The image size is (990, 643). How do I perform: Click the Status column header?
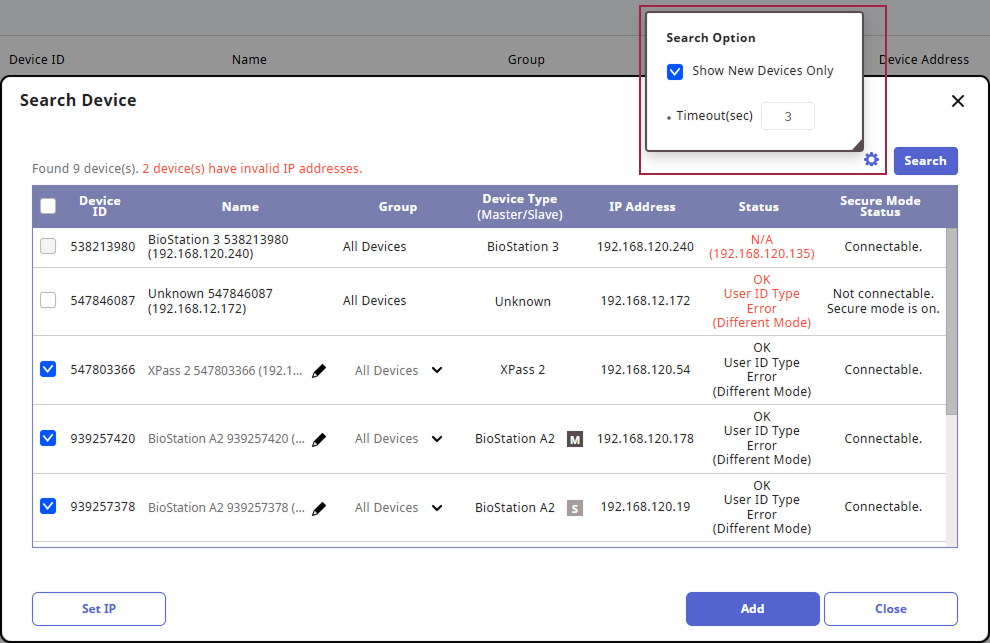(758, 207)
